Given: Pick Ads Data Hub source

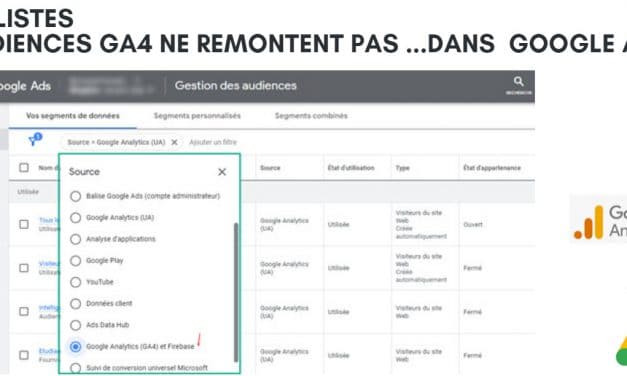Looking at the screenshot, I should click(x=76, y=325).
